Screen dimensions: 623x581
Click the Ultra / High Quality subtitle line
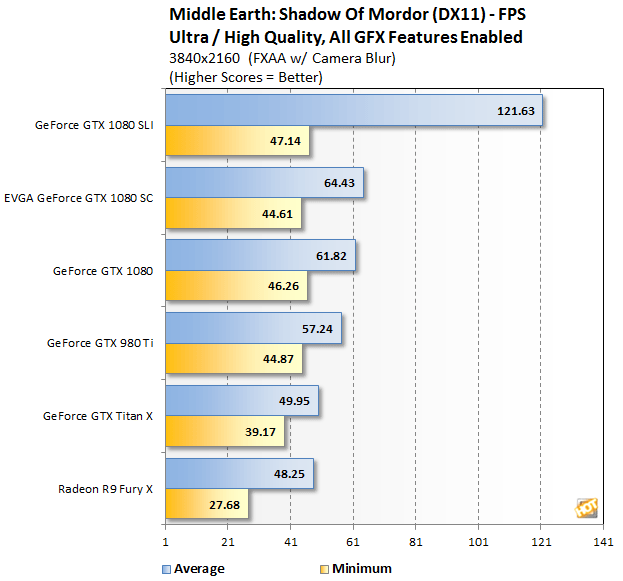pos(346,37)
